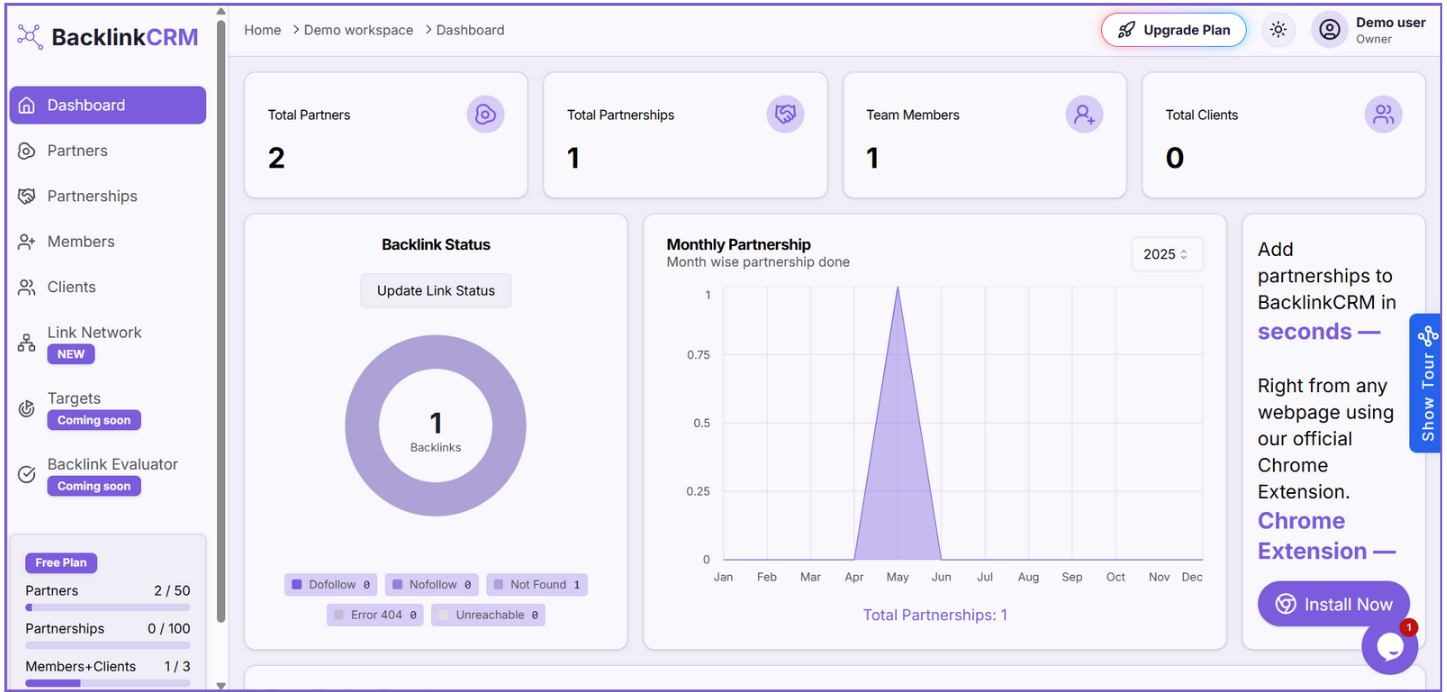1447x692 pixels.
Task: Expand the Demo user Owner account menu
Action: (1390, 30)
